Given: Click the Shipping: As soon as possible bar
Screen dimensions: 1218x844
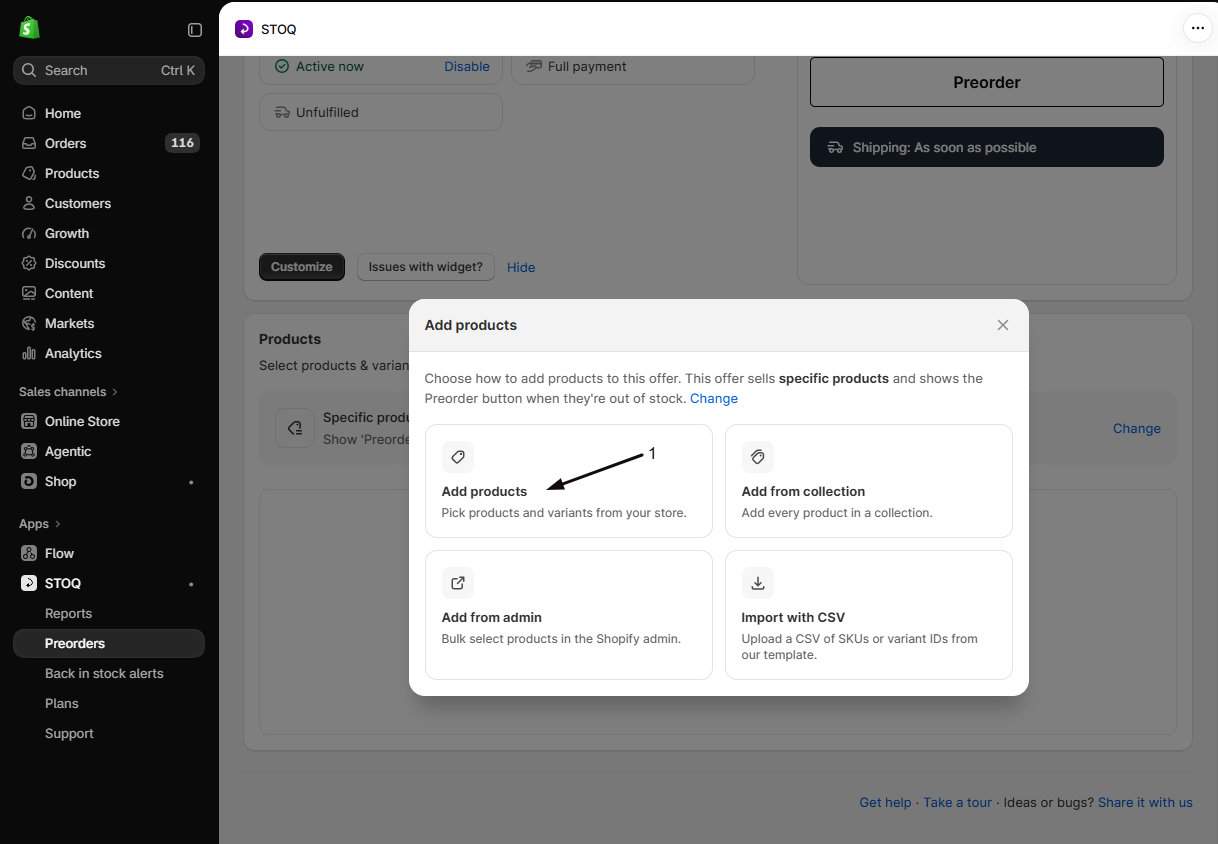Looking at the screenshot, I should pos(987,147).
